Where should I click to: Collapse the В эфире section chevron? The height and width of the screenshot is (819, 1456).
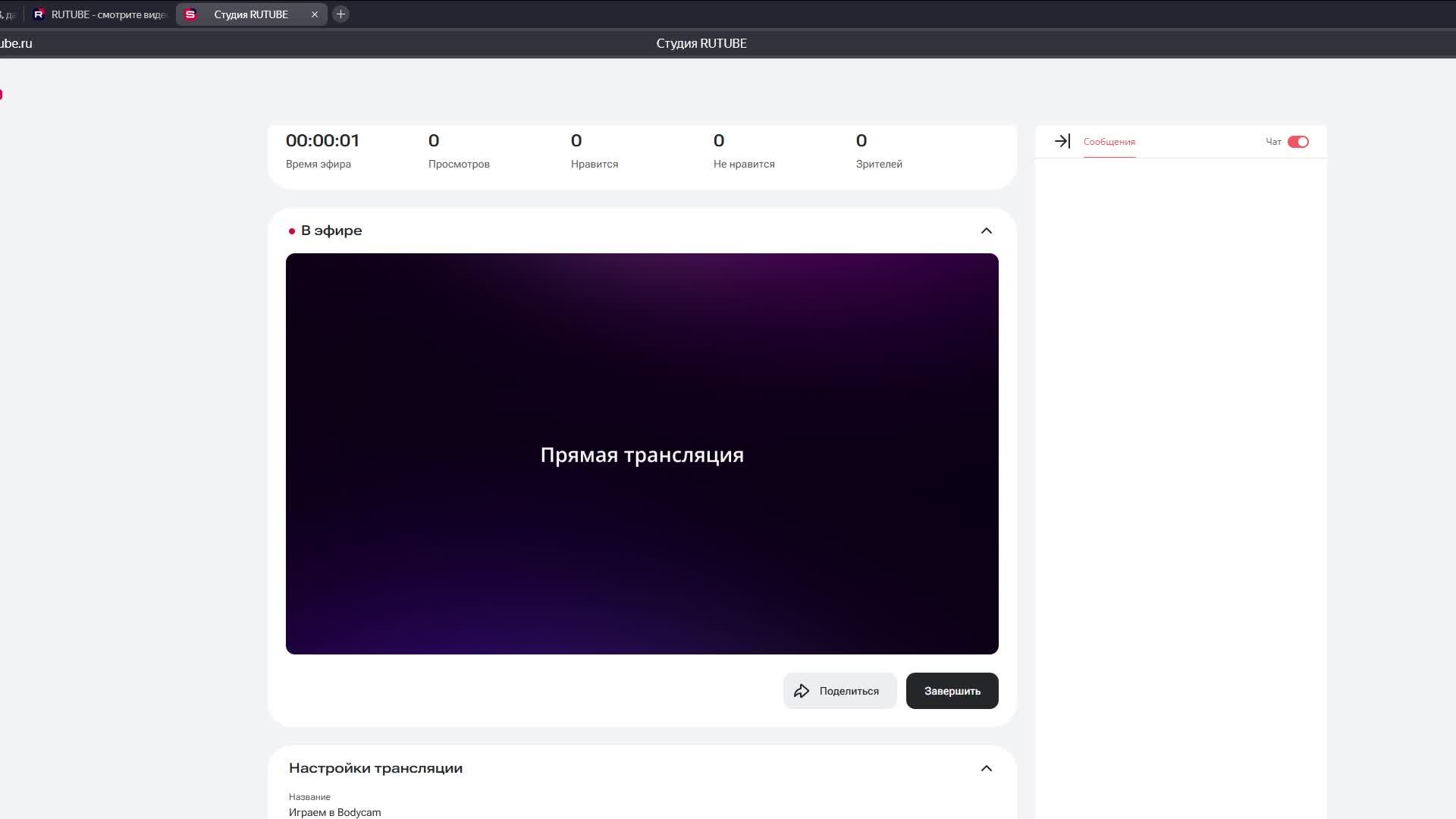click(986, 231)
